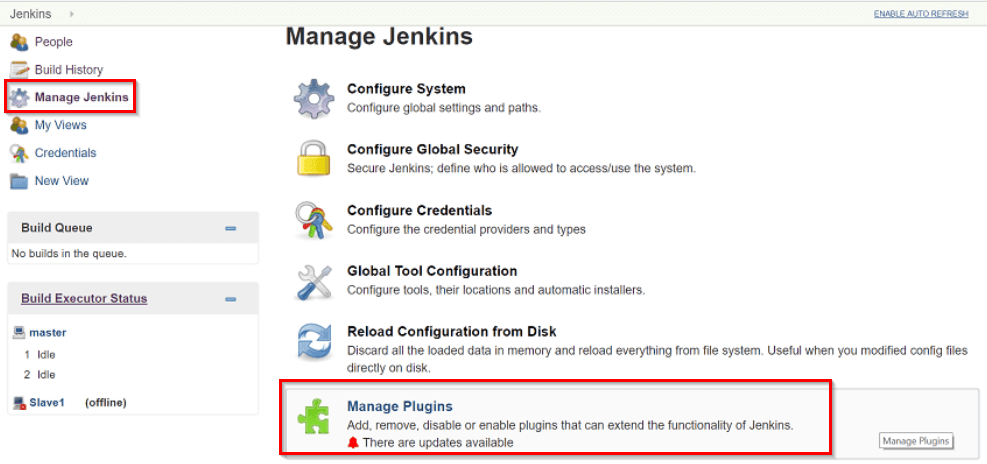Collapse the Build Queue panel

pyautogui.click(x=230, y=229)
